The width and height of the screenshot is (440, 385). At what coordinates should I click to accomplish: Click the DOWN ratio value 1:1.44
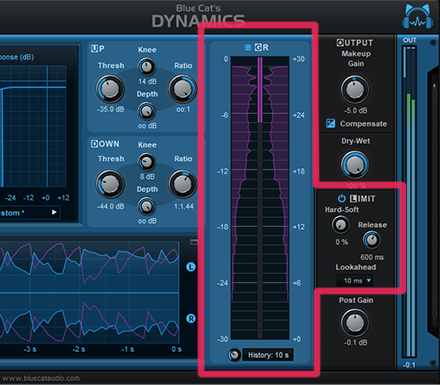coord(184,206)
